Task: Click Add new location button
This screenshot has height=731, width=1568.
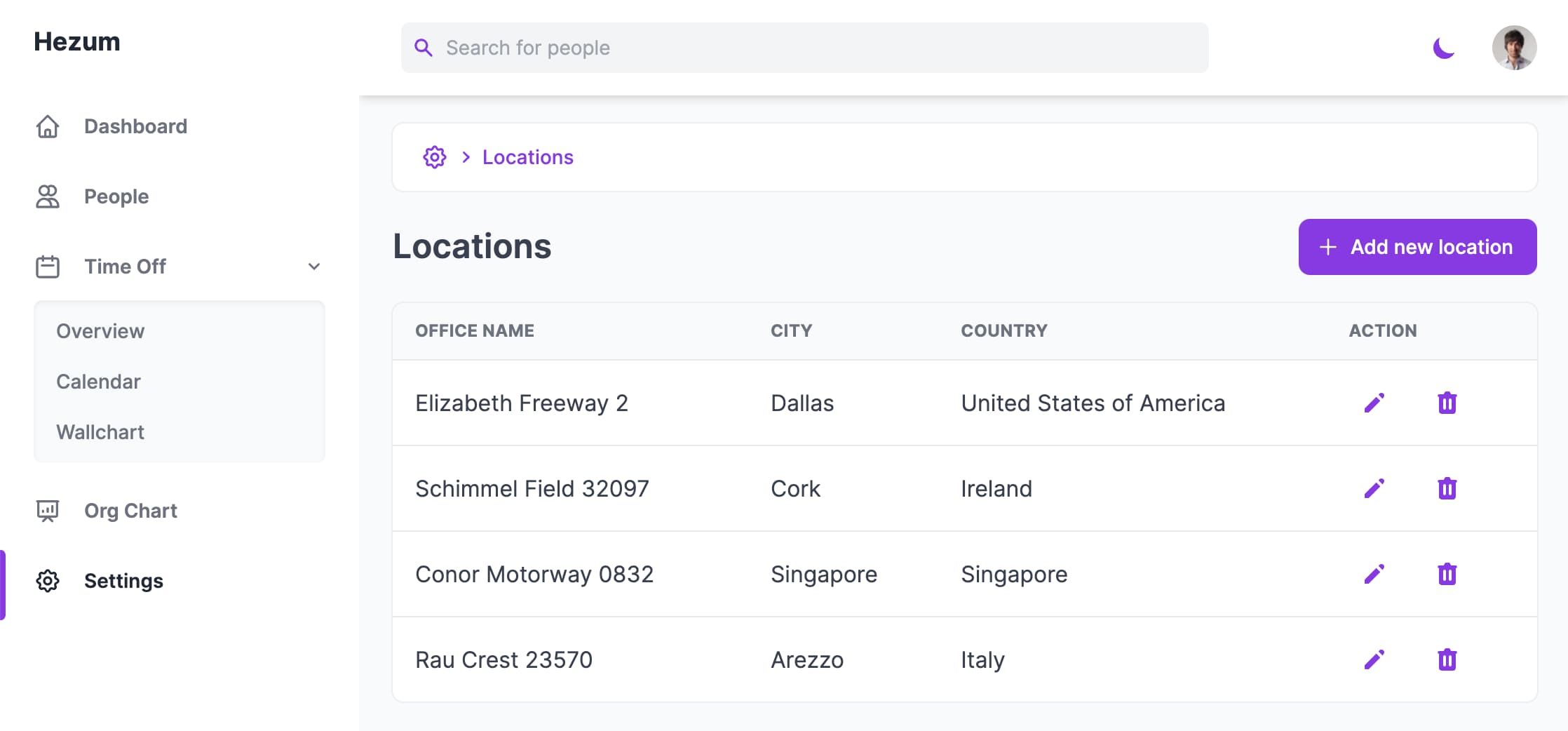Action: 1417,247
